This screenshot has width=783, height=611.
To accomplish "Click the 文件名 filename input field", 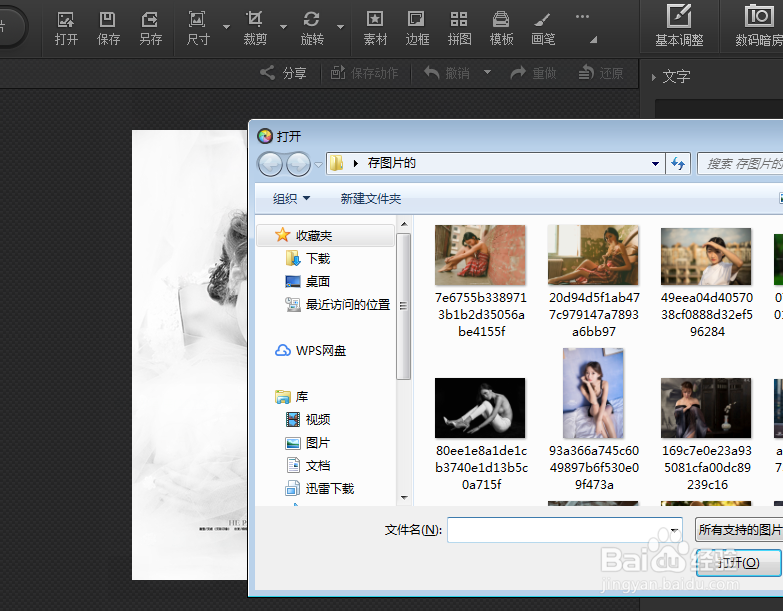I will [x=565, y=530].
